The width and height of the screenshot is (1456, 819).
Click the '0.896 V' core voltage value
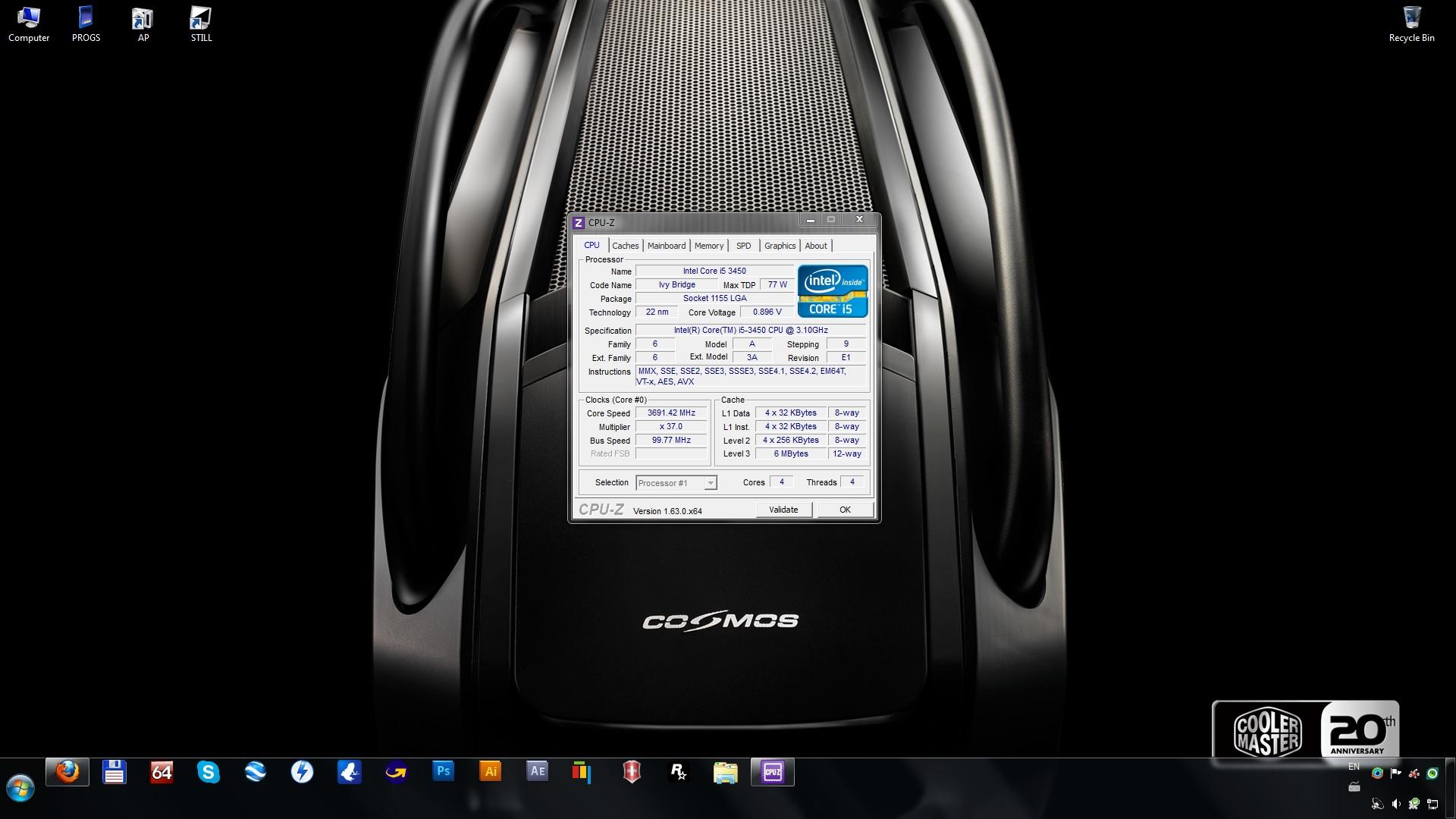click(x=767, y=312)
